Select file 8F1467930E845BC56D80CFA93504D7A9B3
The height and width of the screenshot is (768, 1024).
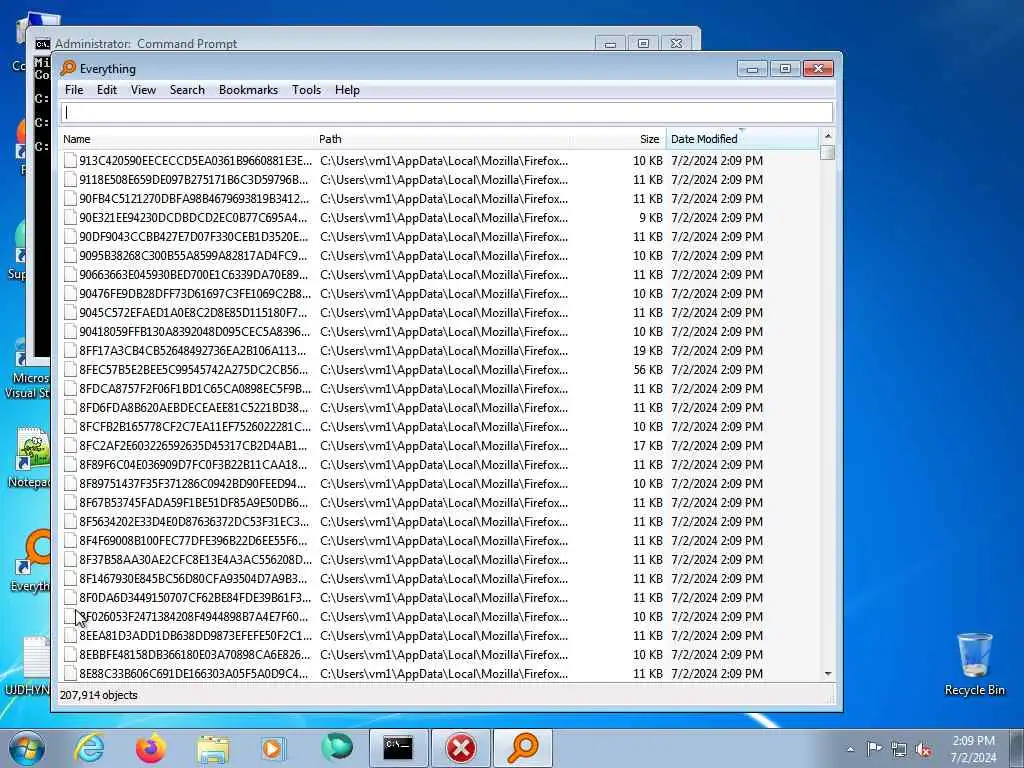193,579
